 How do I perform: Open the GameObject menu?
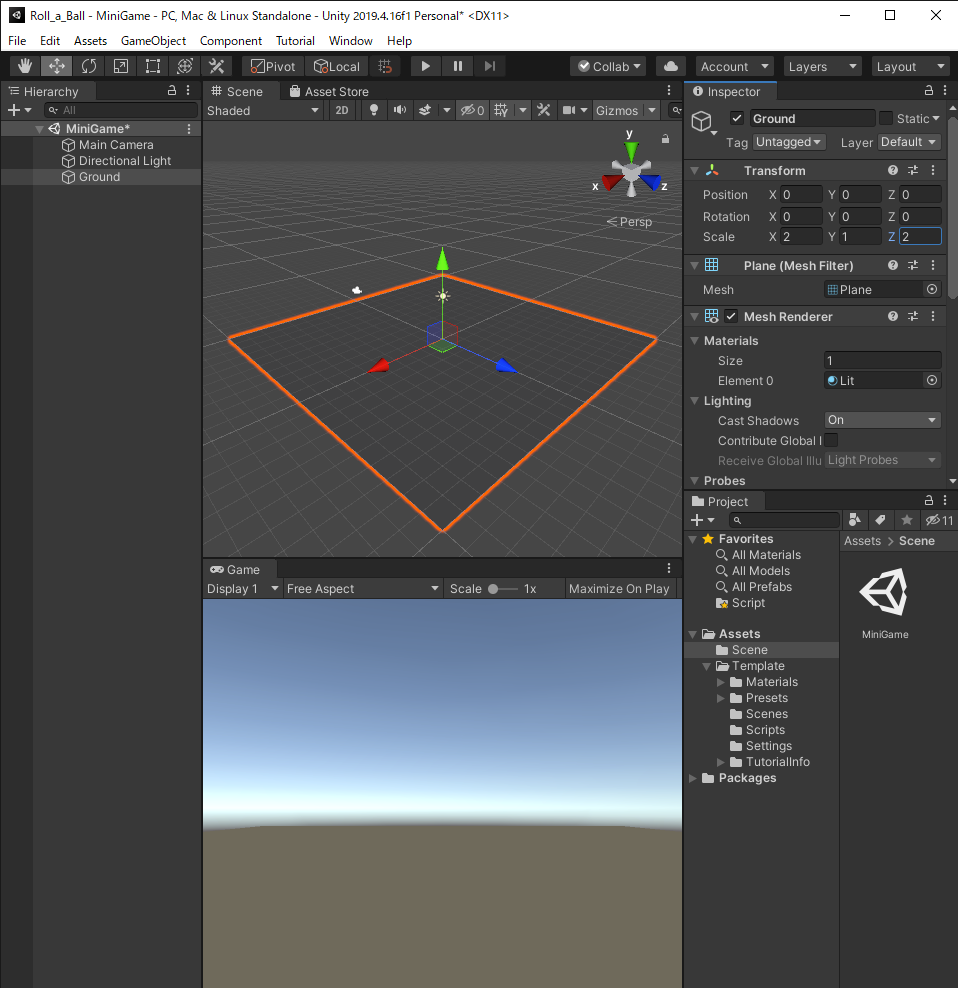point(153,40)
